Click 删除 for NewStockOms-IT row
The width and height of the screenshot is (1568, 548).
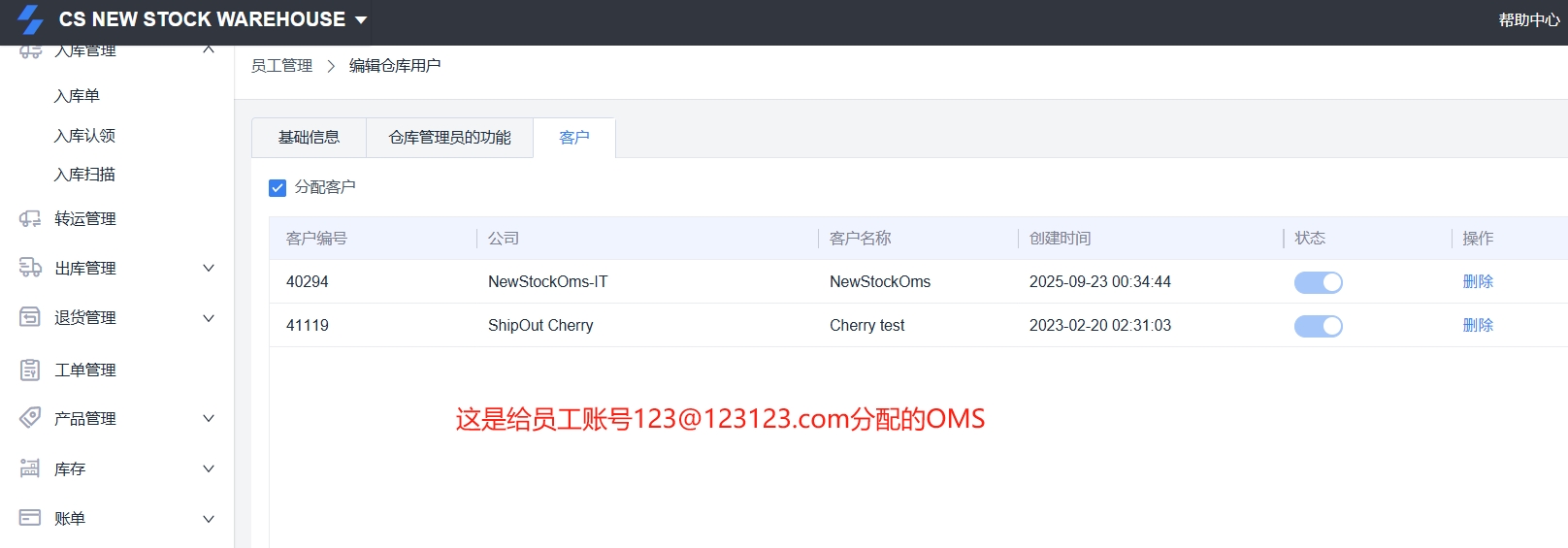(x=1477, y=281)
